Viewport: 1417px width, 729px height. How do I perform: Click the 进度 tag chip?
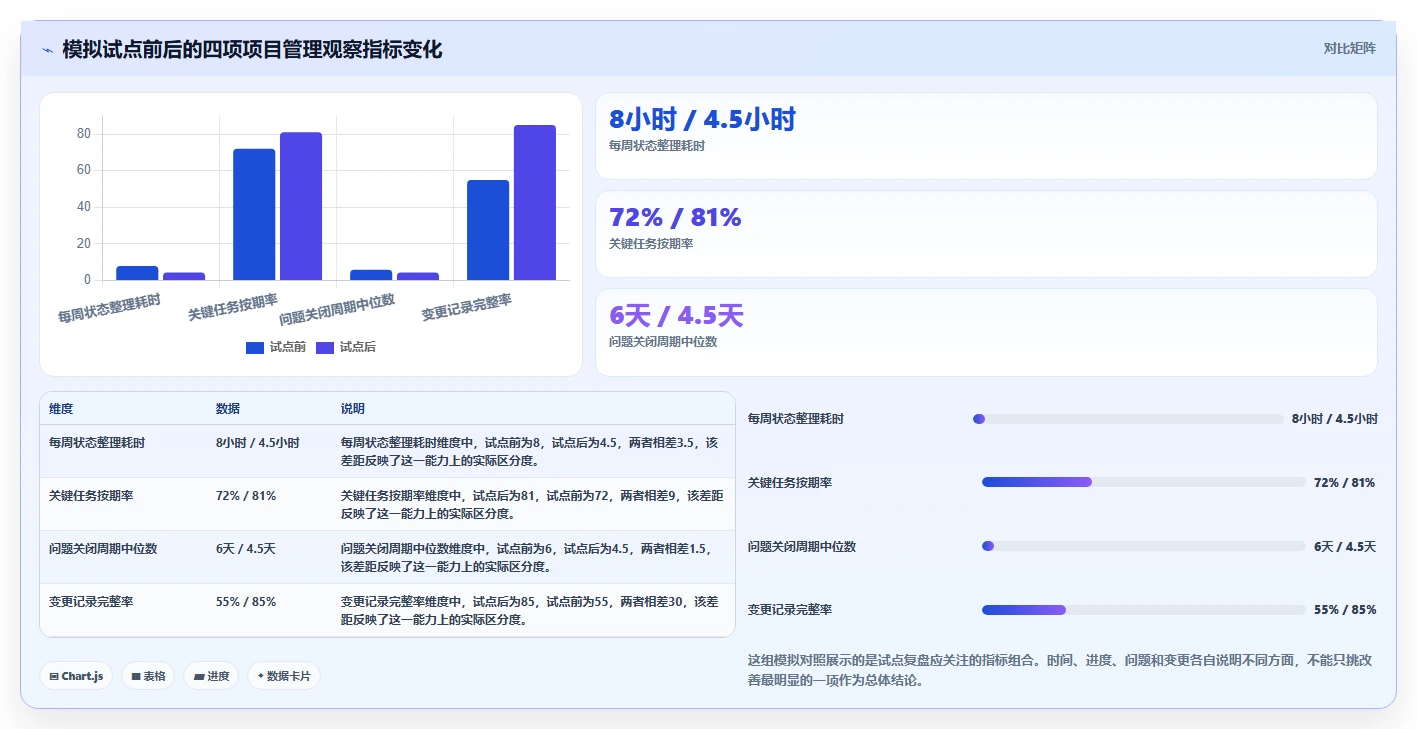point(211,676)
